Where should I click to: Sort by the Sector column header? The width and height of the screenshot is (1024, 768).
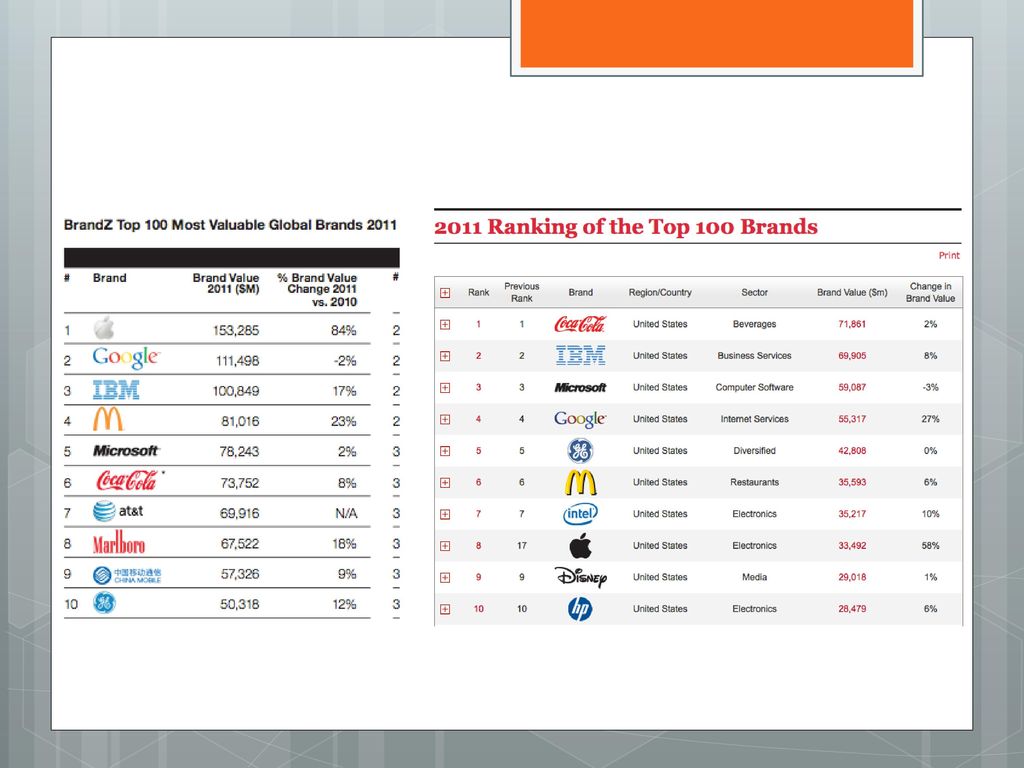(x=754, y=293)
